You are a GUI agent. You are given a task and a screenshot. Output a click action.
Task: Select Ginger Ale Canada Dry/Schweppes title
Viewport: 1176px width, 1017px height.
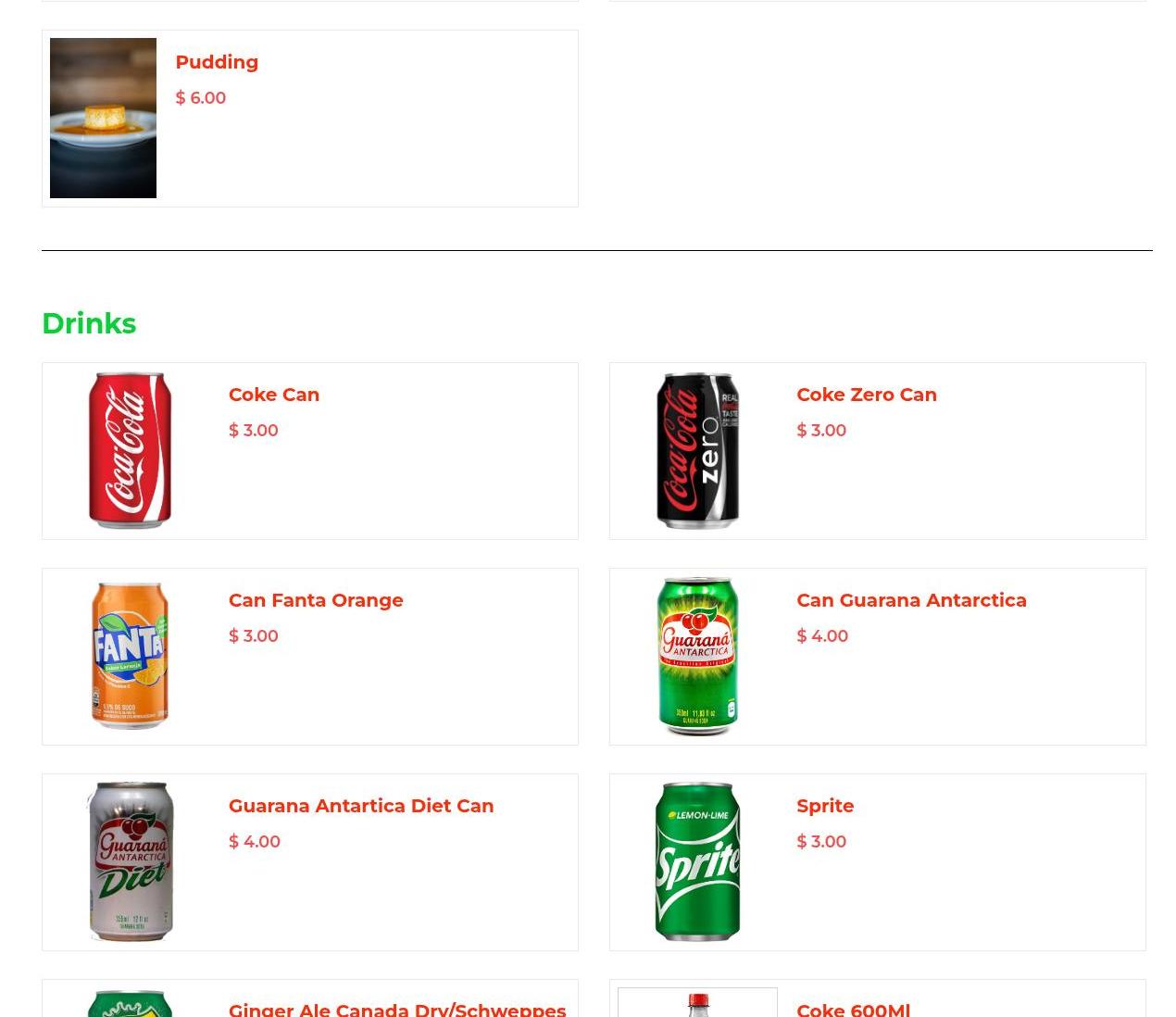(397, 1009)
